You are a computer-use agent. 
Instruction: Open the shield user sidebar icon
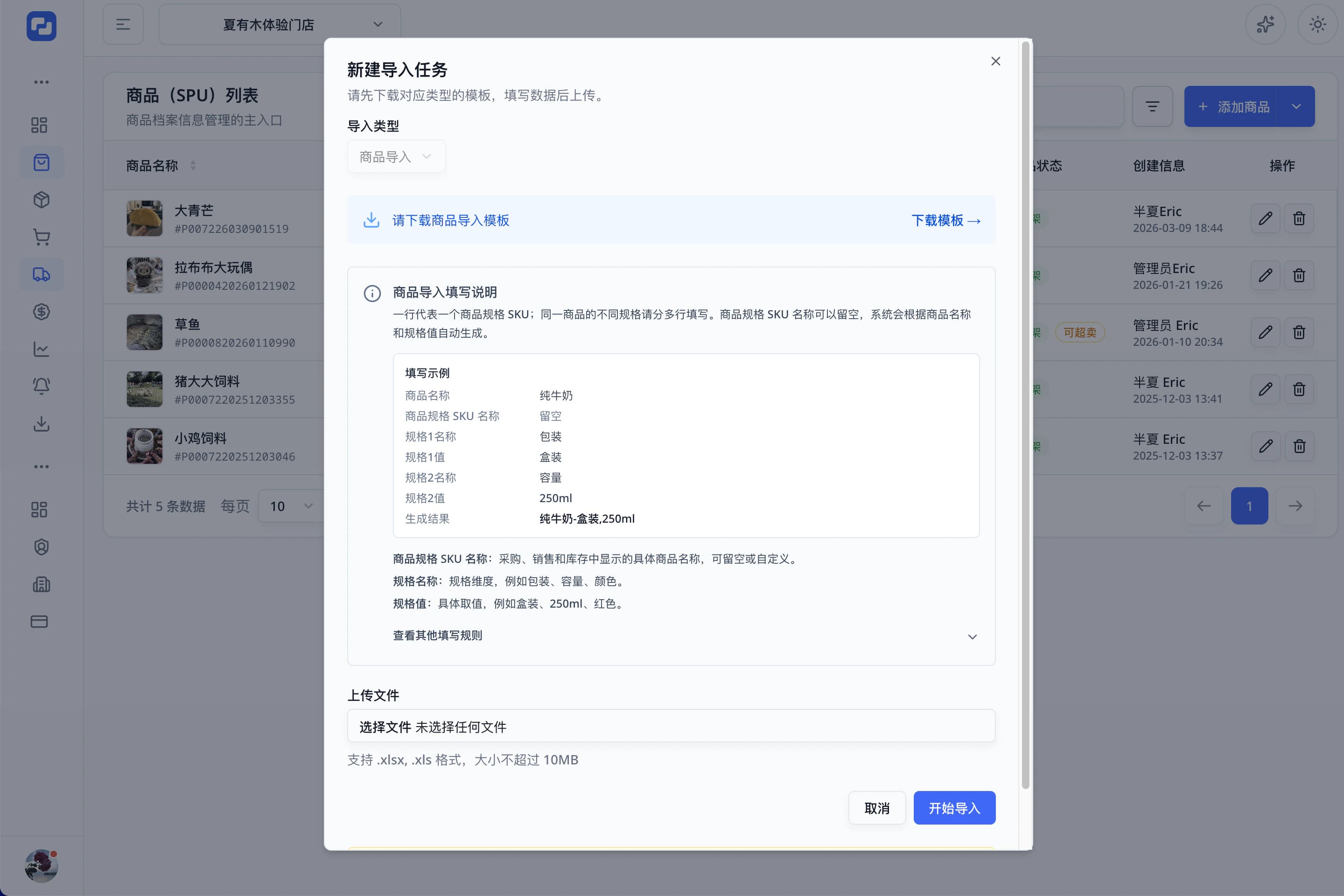click(41, 547)
